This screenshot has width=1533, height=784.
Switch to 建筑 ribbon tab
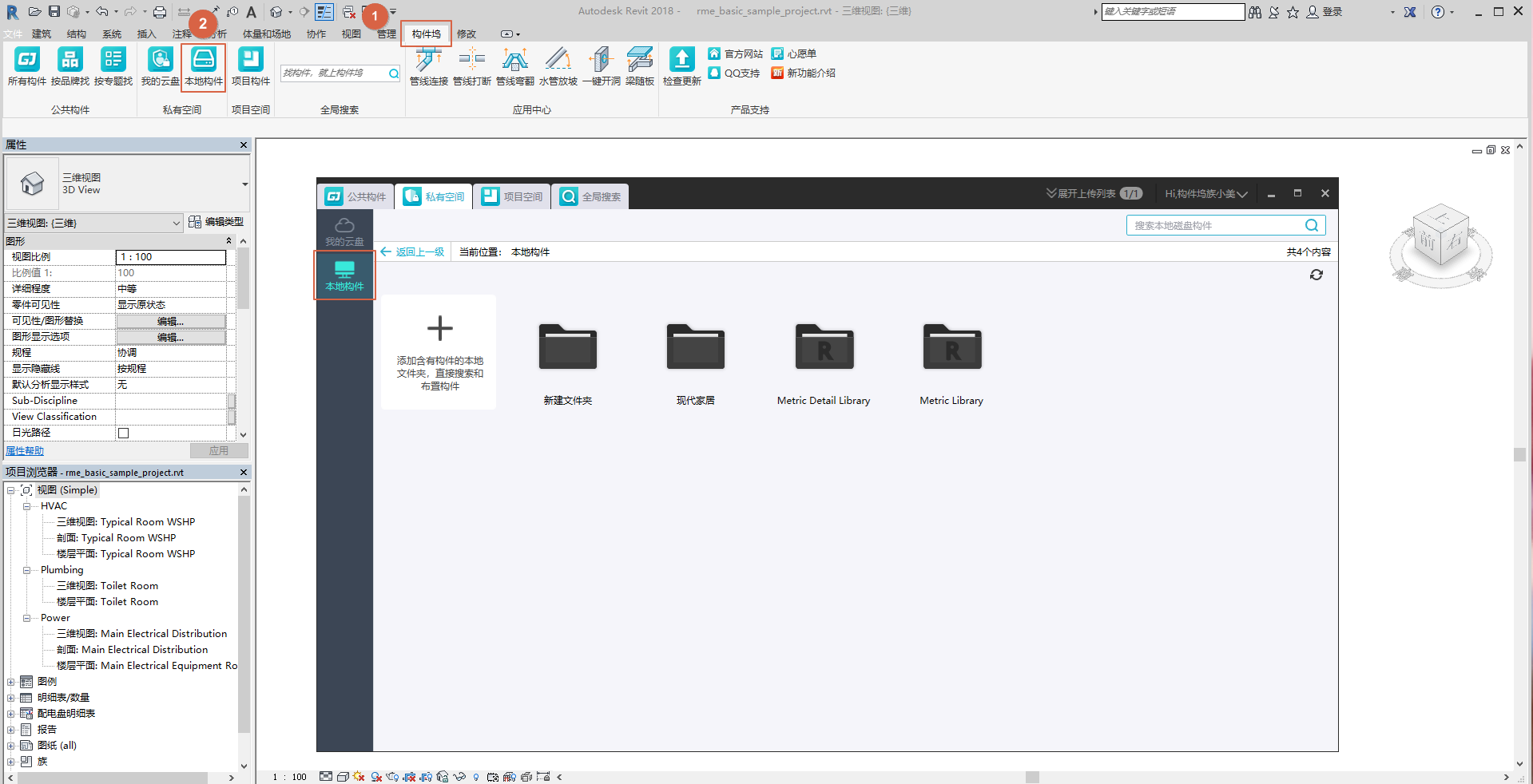coord(42,34)
